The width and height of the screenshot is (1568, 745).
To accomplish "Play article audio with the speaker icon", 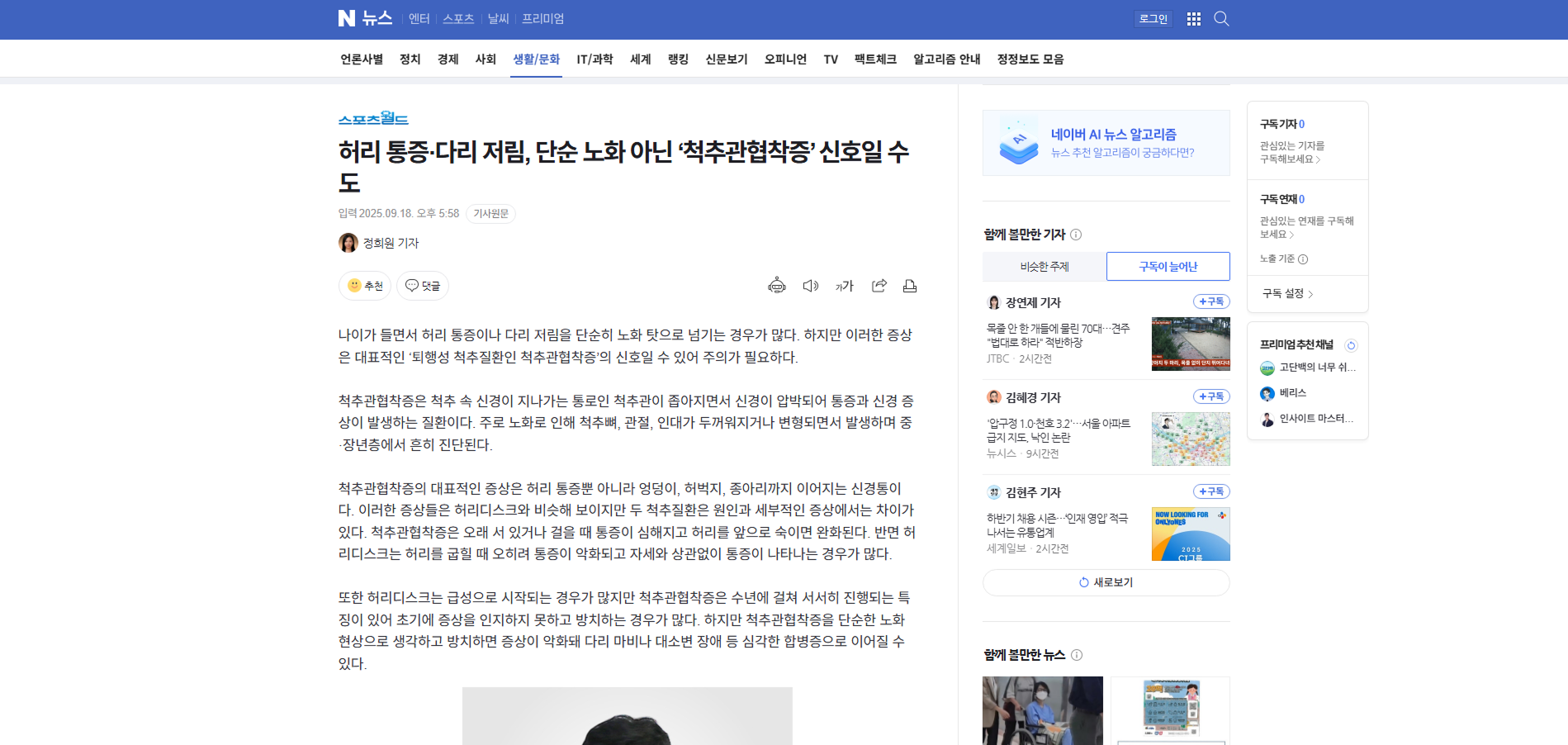I will [810, 286].
